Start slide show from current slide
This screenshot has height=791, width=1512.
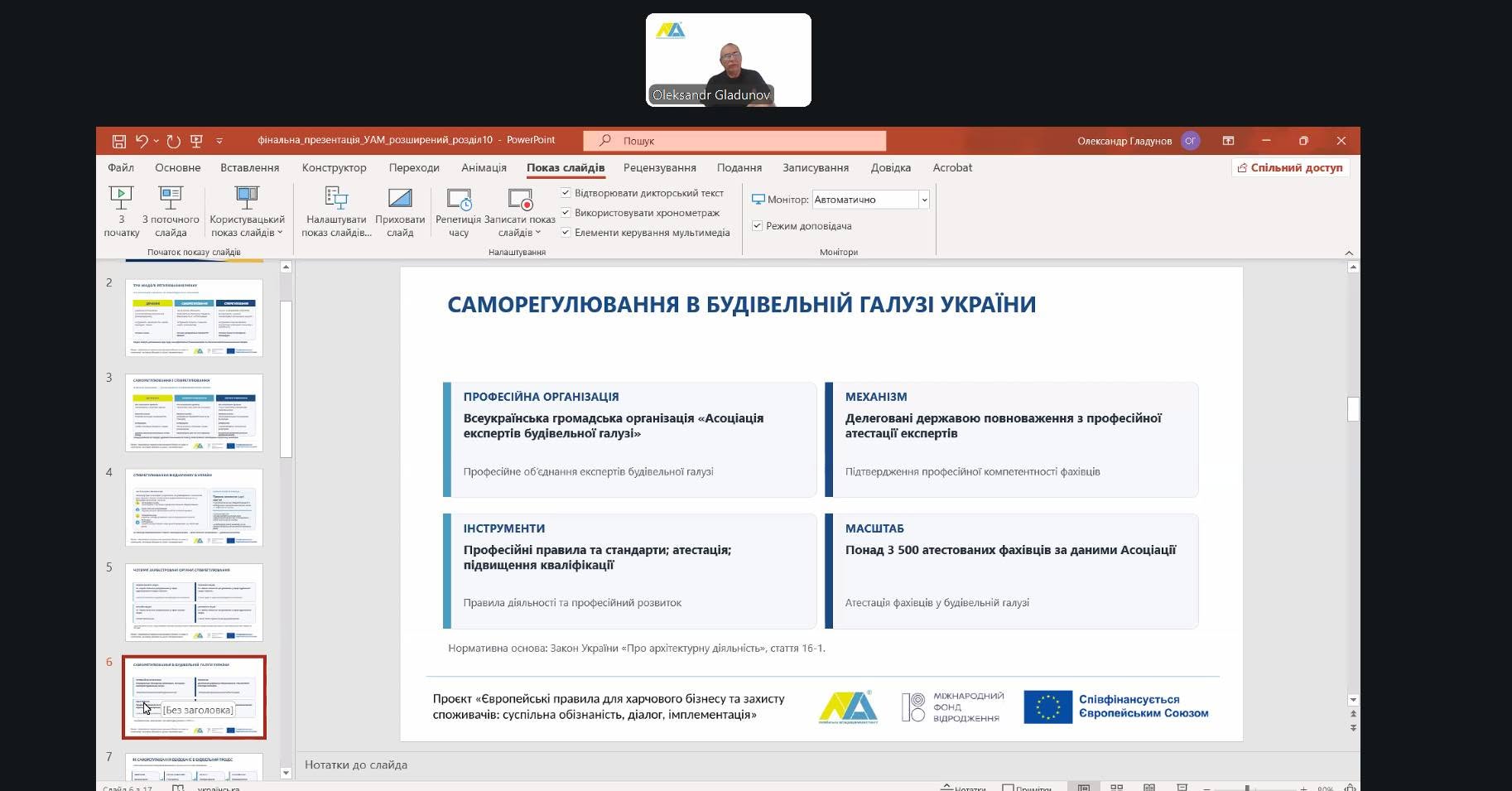[171, 211]
